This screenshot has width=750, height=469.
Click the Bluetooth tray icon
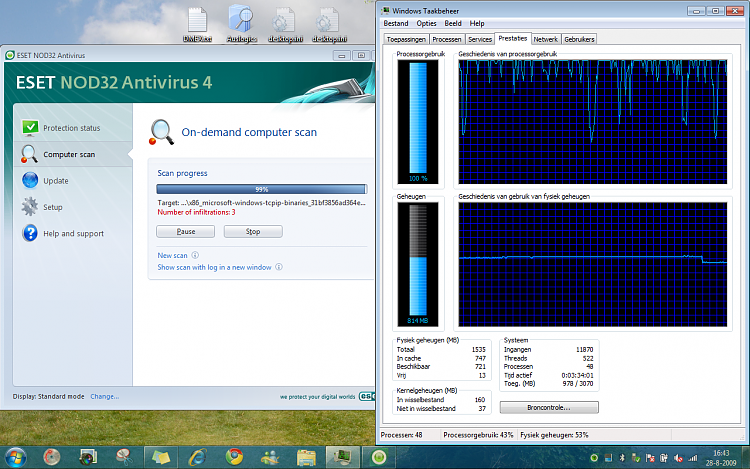tap(622, 458)
